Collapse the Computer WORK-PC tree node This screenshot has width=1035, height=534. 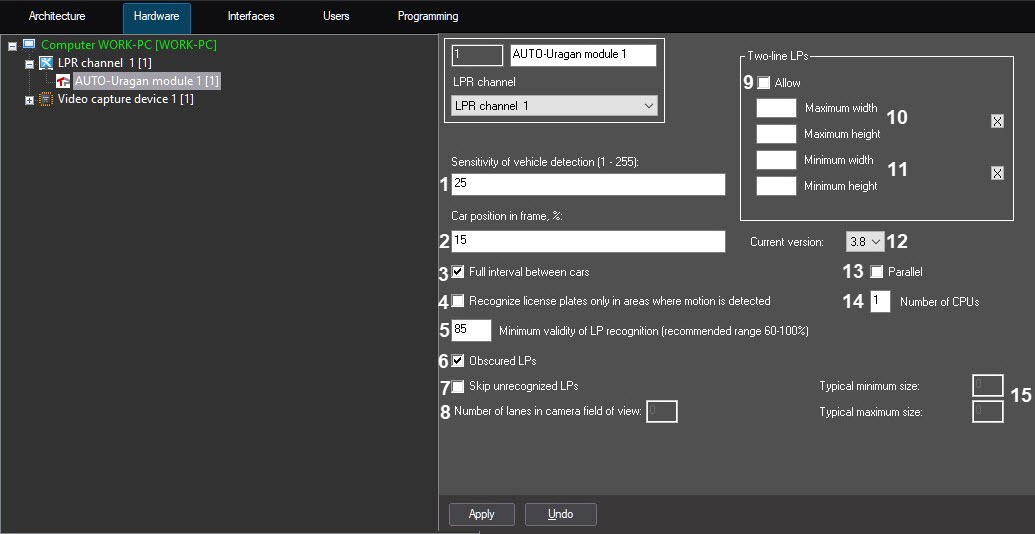[12, 46]
